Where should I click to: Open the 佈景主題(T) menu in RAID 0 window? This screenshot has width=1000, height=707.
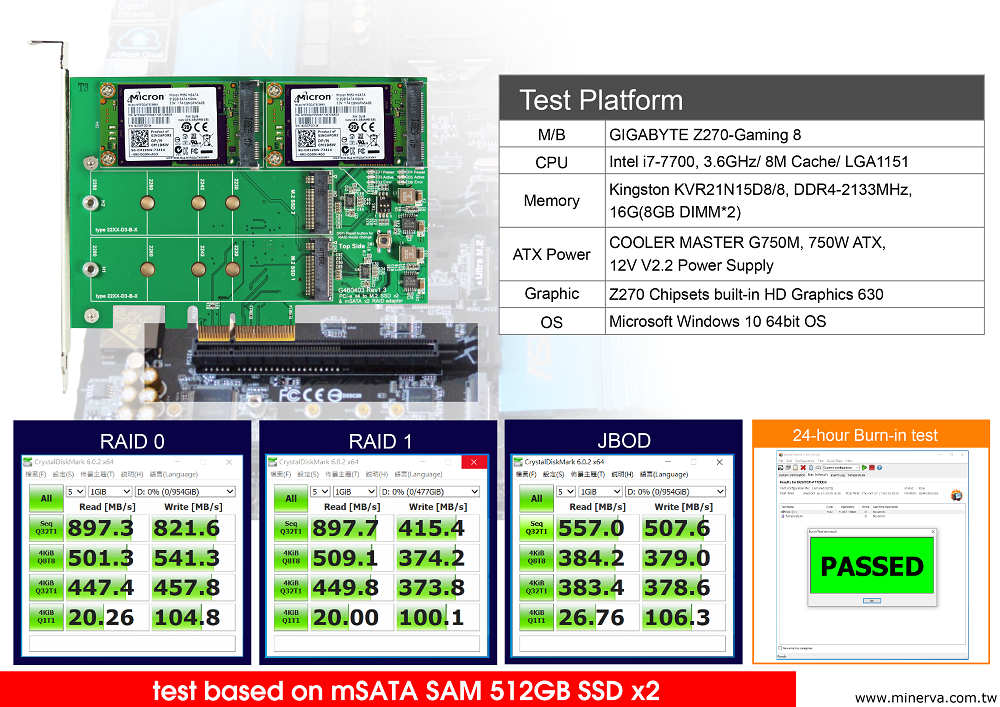pos(97,474)
